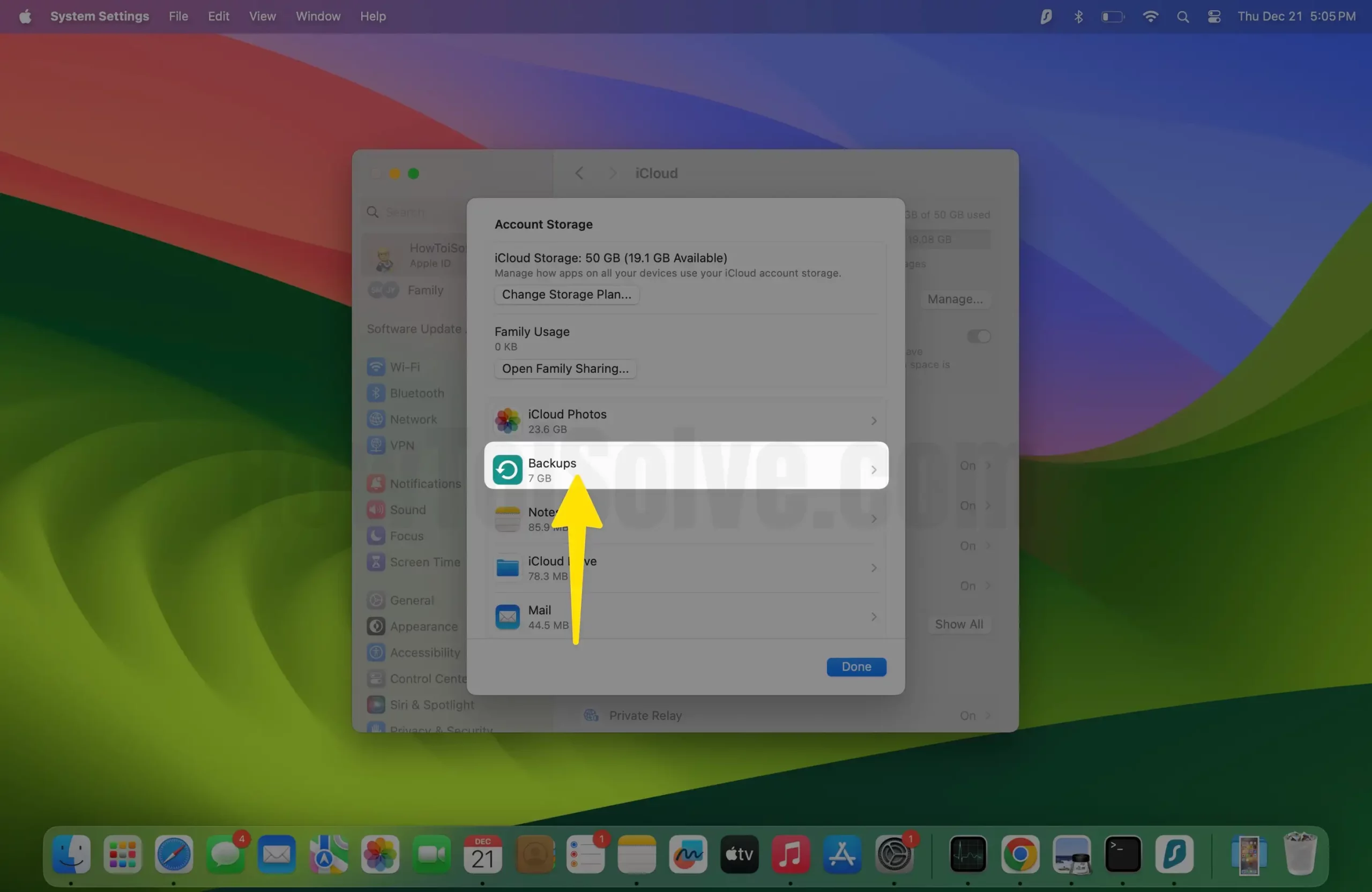Open the Edit menu
This screenshot has width=1372, height=892.
pyautogui.click(x=219, y=16)
